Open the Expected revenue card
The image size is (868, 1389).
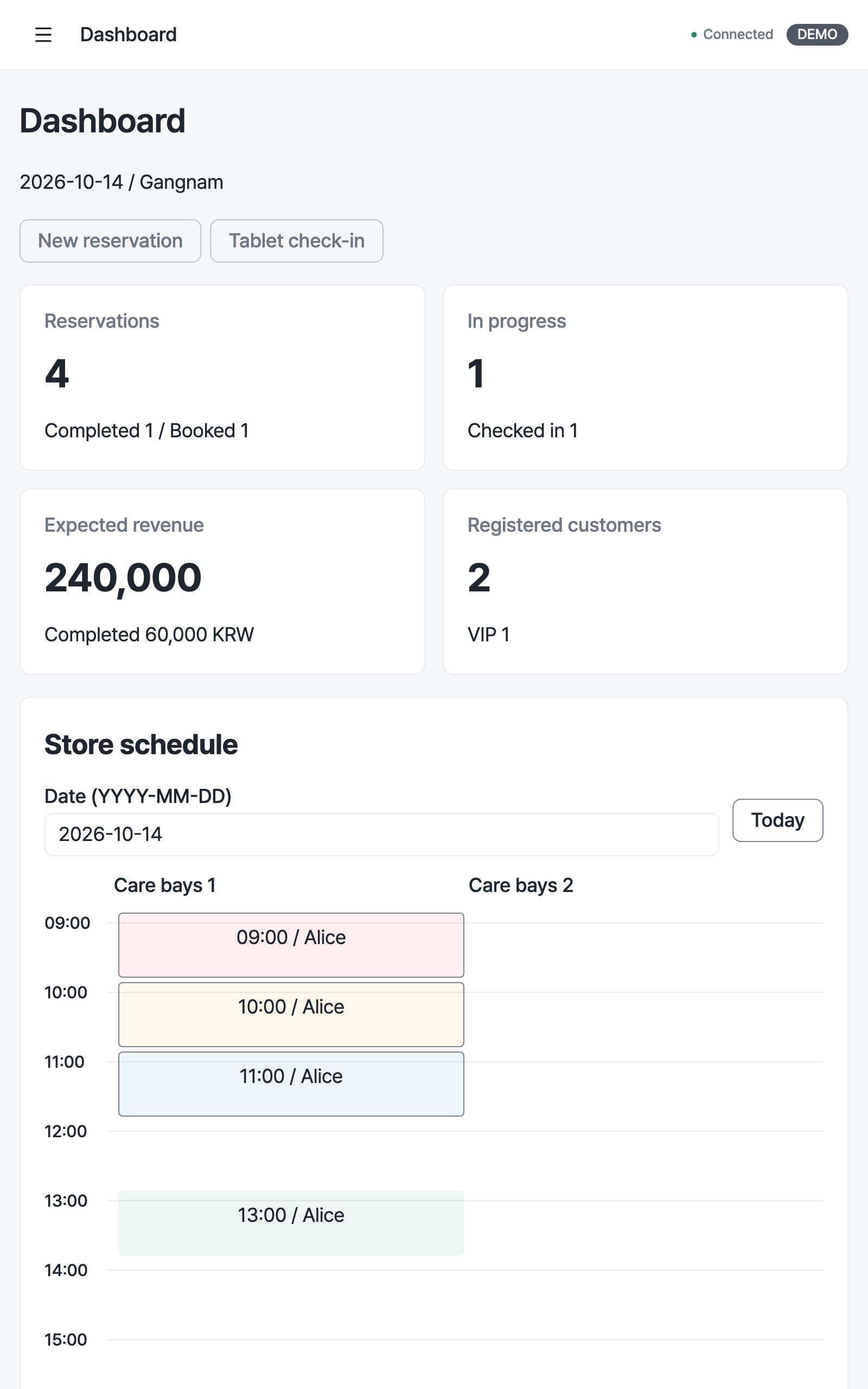(x=222, y=582)
